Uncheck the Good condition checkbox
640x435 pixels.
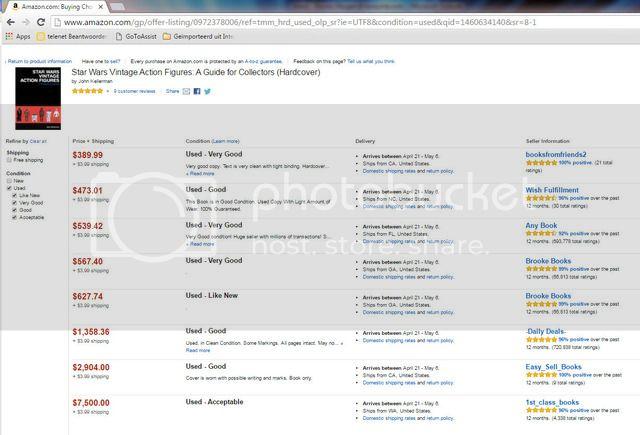pyautogui.click(x=14, y=210)
